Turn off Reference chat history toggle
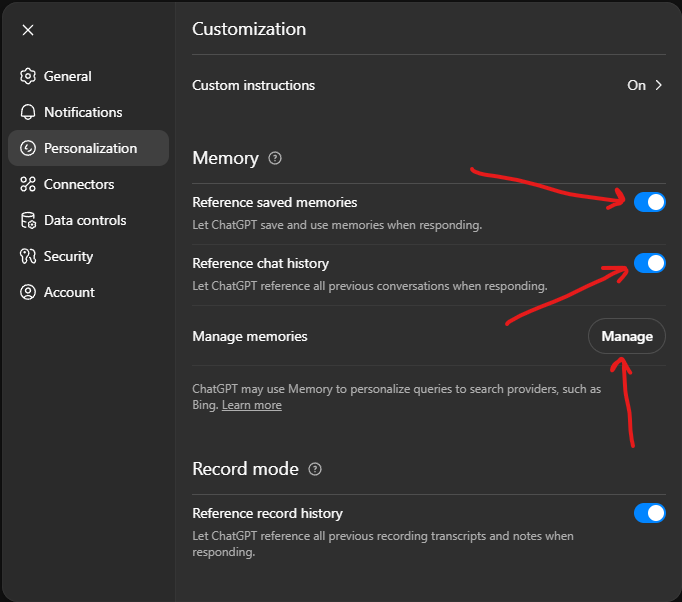Viewport: 682px width, 602px height. tap(649, 263)
